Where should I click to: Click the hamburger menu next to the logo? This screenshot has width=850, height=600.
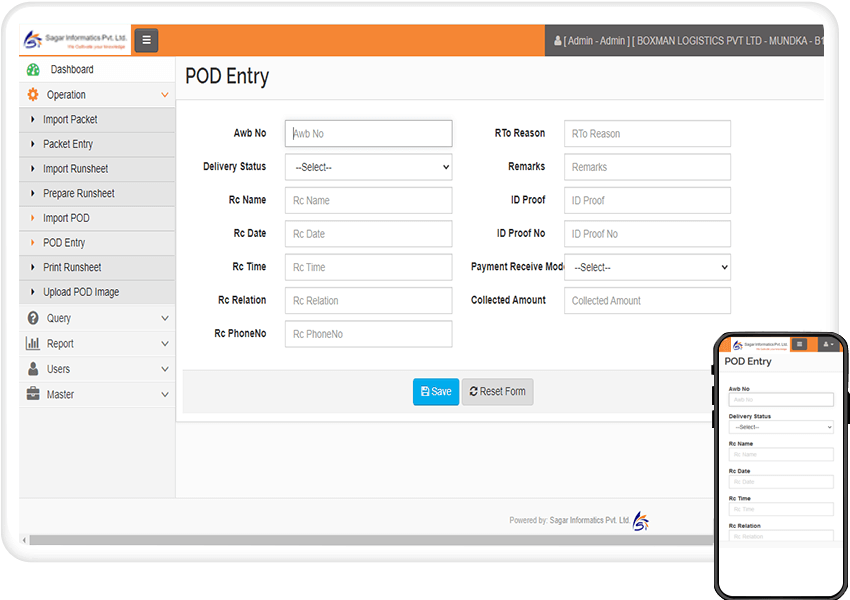(x=145, y=40)
